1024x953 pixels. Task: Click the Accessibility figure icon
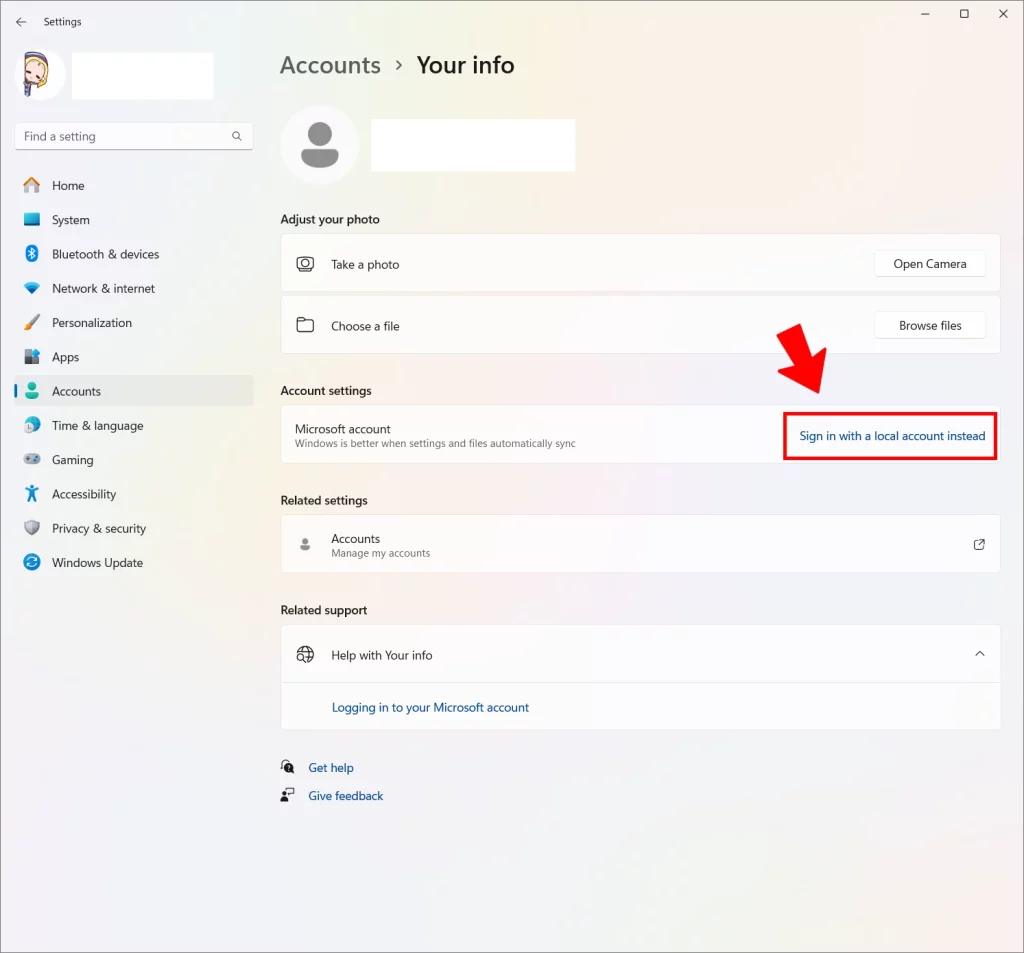tap(31, 494)
